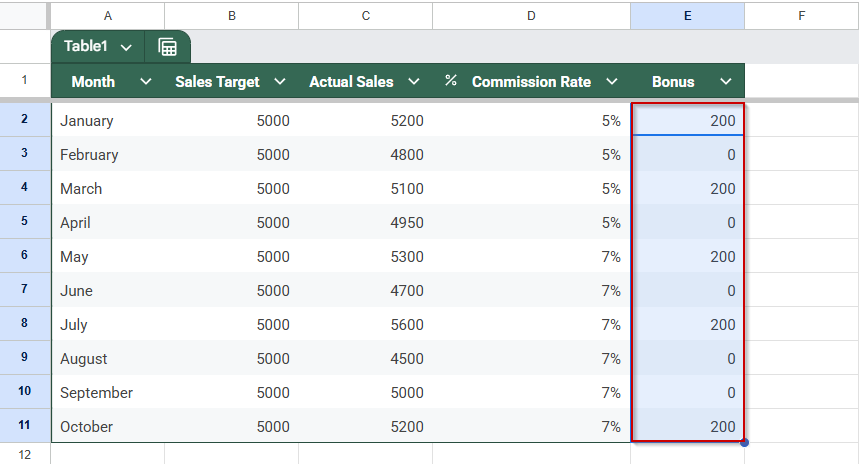Screen dimensions: 859x464
Task: Select row 5 header
Action: [x=24, y=221]
